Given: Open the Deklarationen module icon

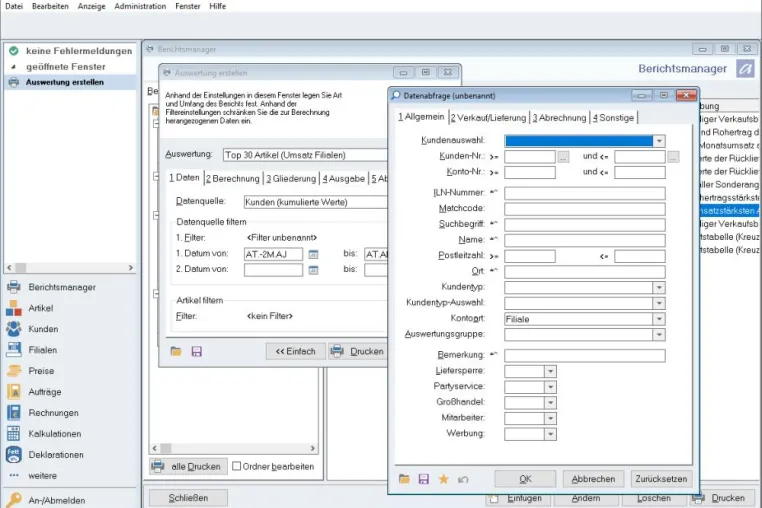Looking at the screenshot, I should pyautogui.click(x=14, y=454).
